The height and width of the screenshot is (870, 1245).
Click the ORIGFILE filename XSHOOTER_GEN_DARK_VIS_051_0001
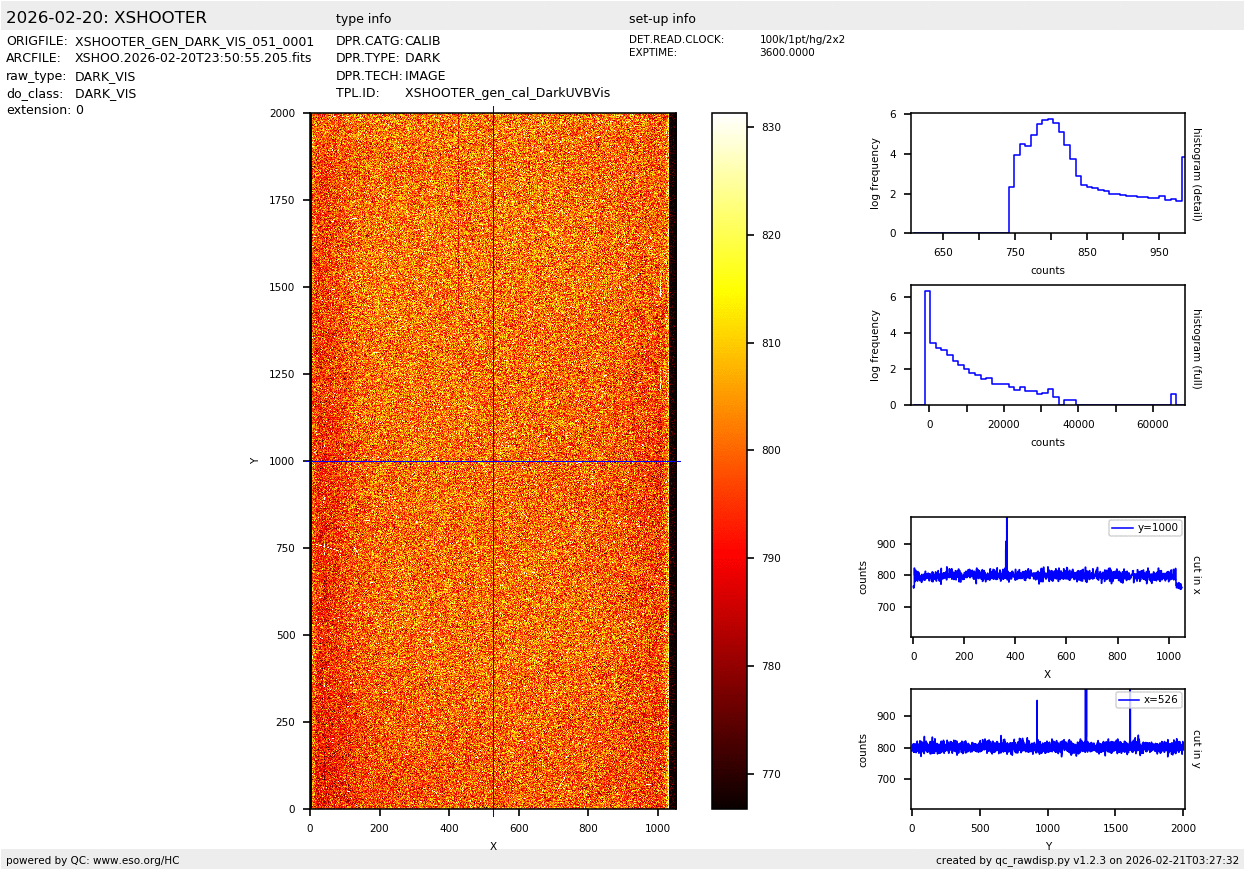(194, 42)
